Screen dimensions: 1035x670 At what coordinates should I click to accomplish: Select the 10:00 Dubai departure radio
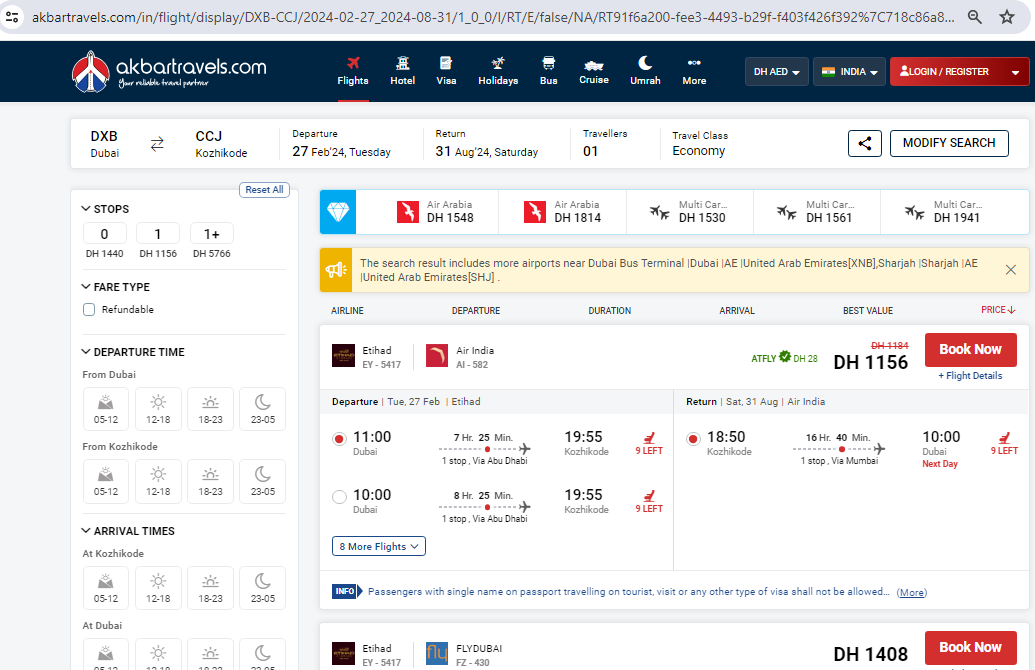coord(339,497)
